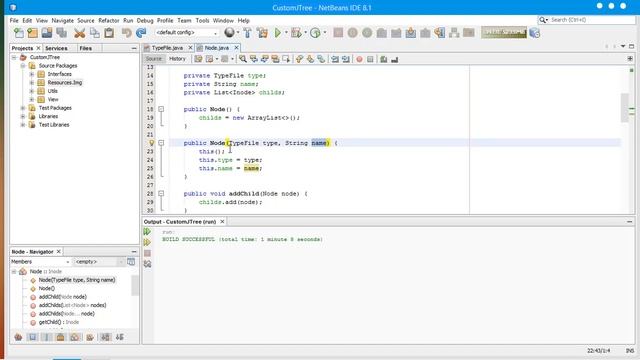Screen dimensions: 640x360
Task: Toggle the Navigator Javadoc window icon
Action: (131, 262)
